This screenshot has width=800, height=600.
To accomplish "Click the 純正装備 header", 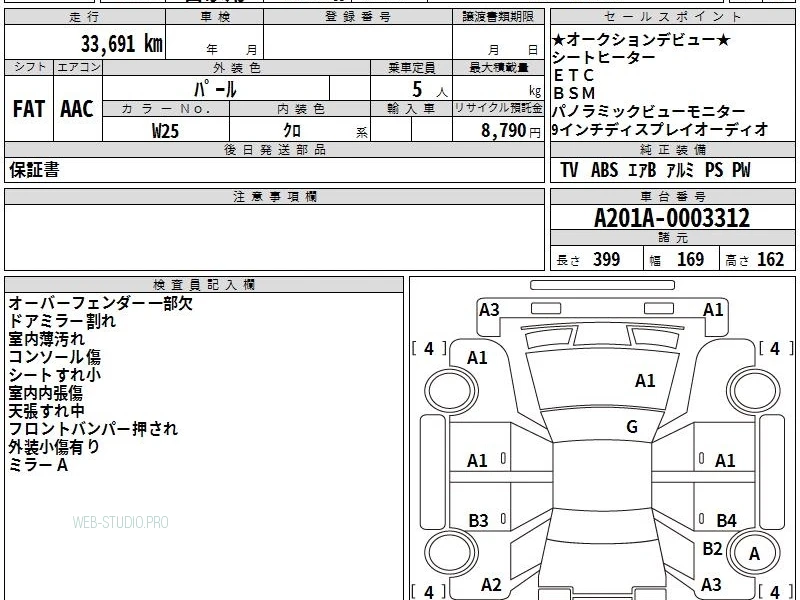I will (672, 149).
